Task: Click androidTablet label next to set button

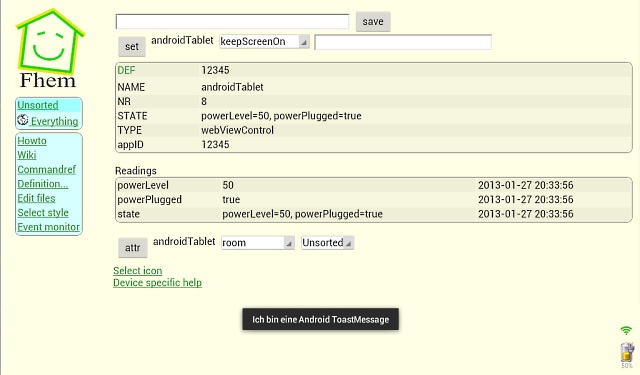Action: click(x=182, y=40)
